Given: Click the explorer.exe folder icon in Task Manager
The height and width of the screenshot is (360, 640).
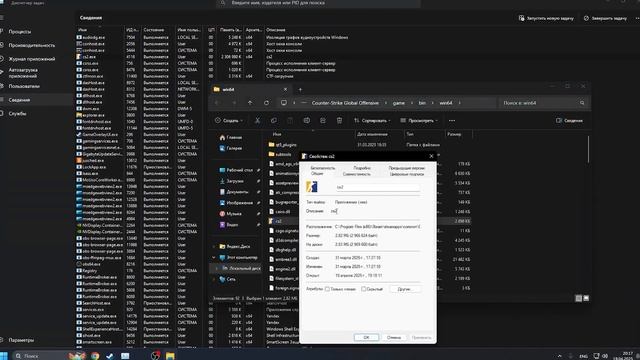Looking at the screenshot, I should click(x=79, y=115).
